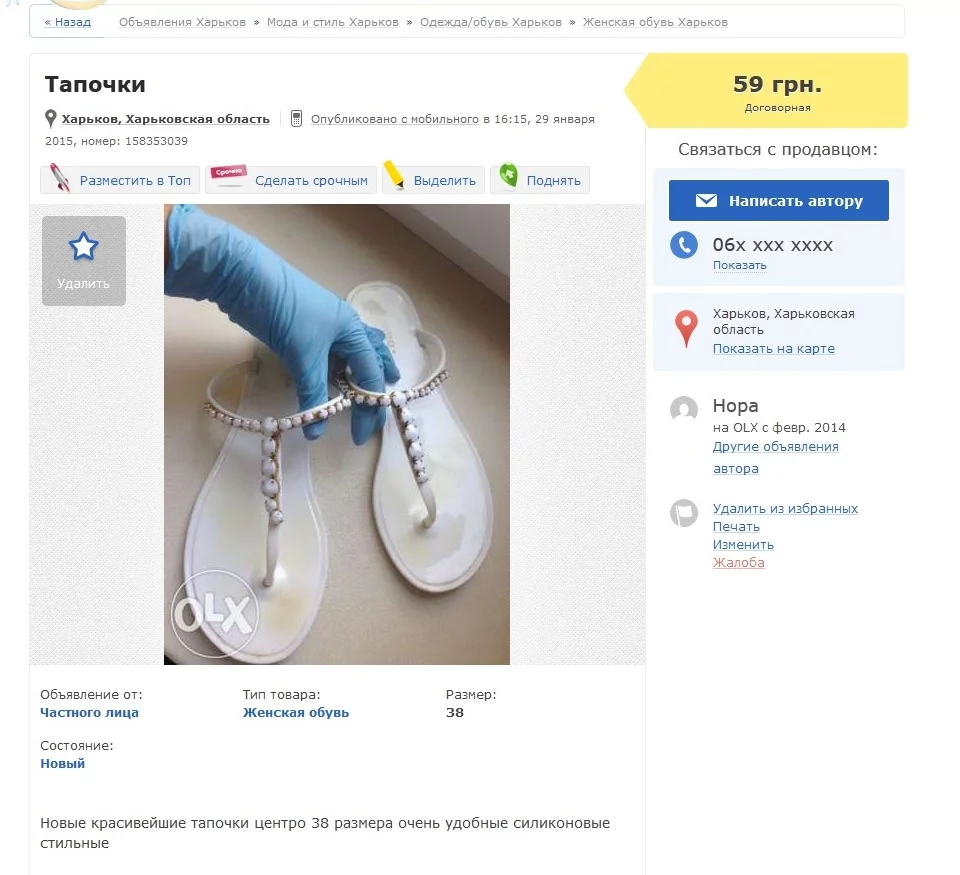The width and height of the screenshot is (960, 875).
Task: Click the blue phone icon
Action: (x=684, y=246)
